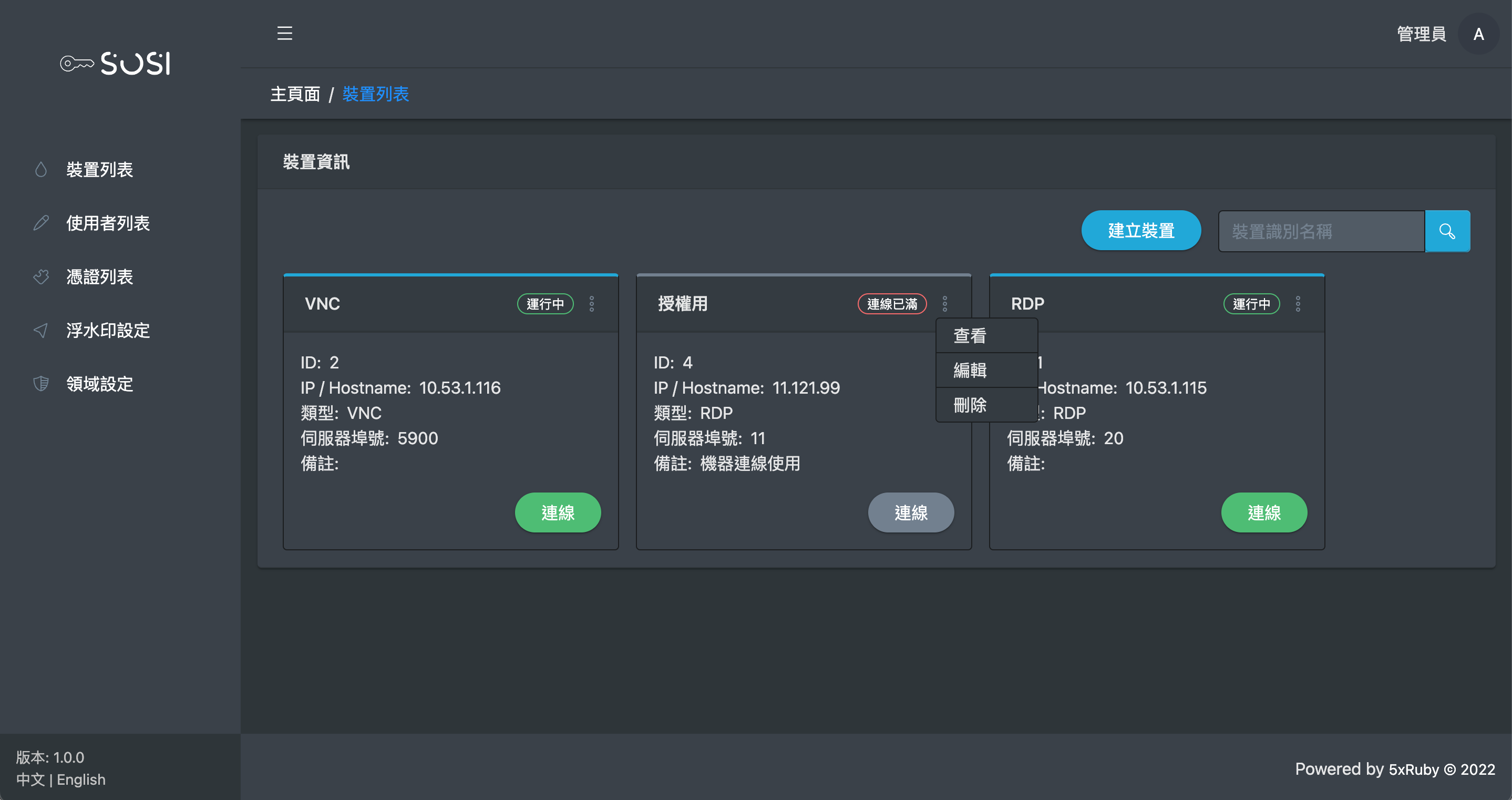Open the RDP card three-dot menu
This screenshot has height=800, width=1512.
point(1298,304)
